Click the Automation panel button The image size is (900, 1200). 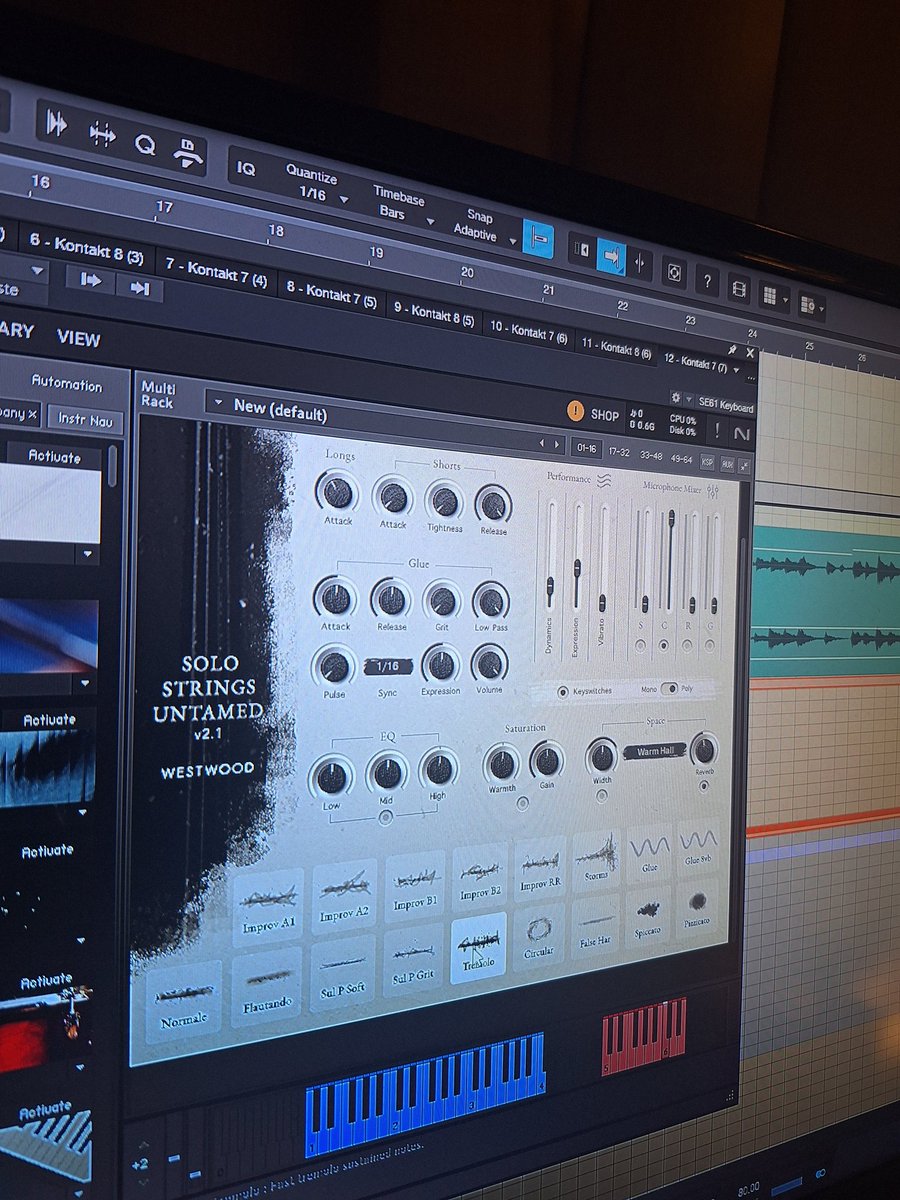tap(66, 383)
